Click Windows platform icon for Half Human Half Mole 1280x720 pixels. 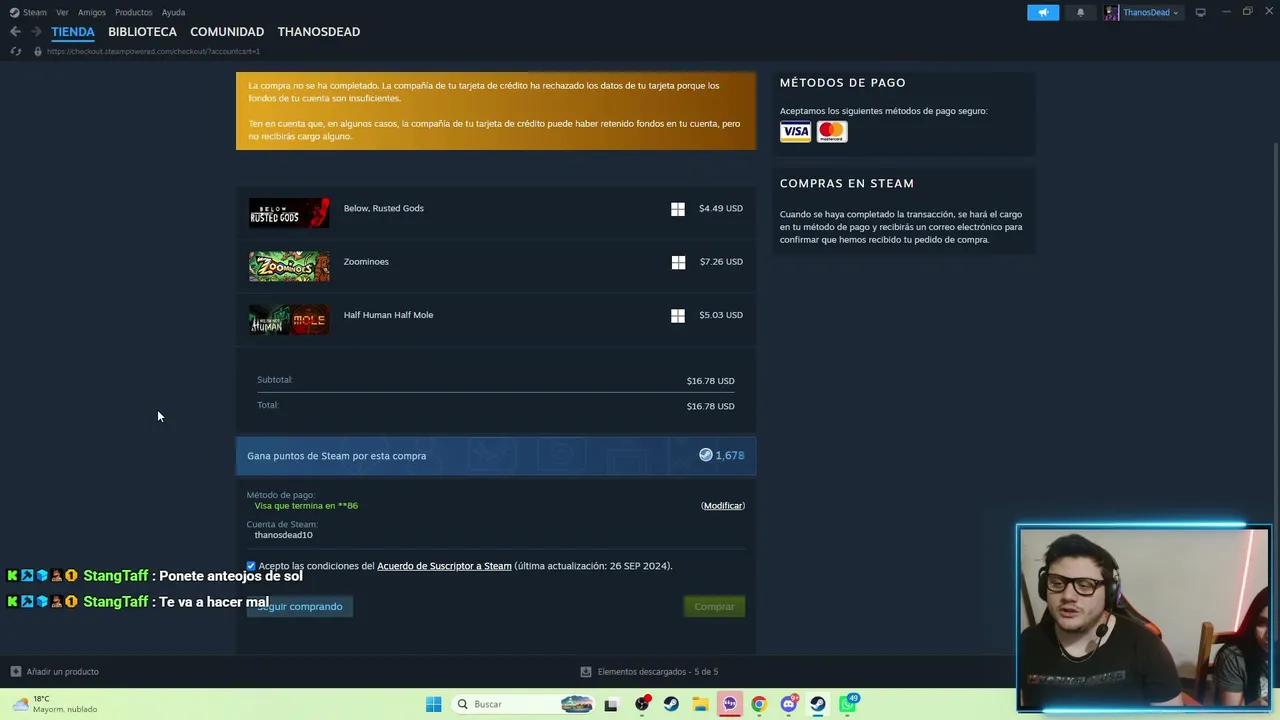678,315
